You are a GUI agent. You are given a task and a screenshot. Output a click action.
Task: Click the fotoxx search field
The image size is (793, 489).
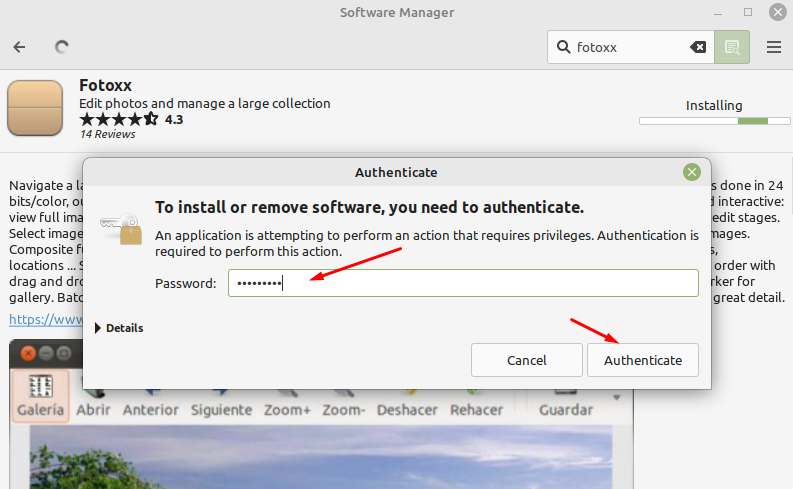pos(631,47)
